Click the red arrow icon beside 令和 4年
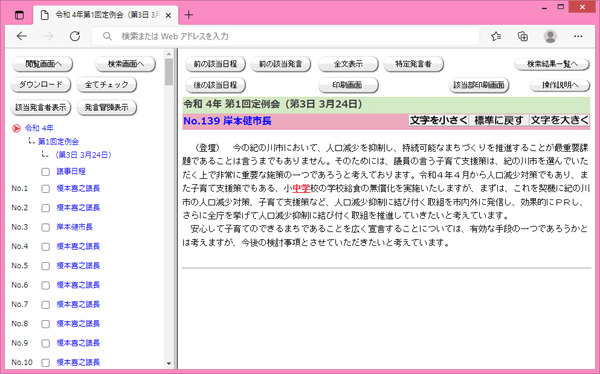The height and width of the screenshot is (374, 600). coord(16,128)
